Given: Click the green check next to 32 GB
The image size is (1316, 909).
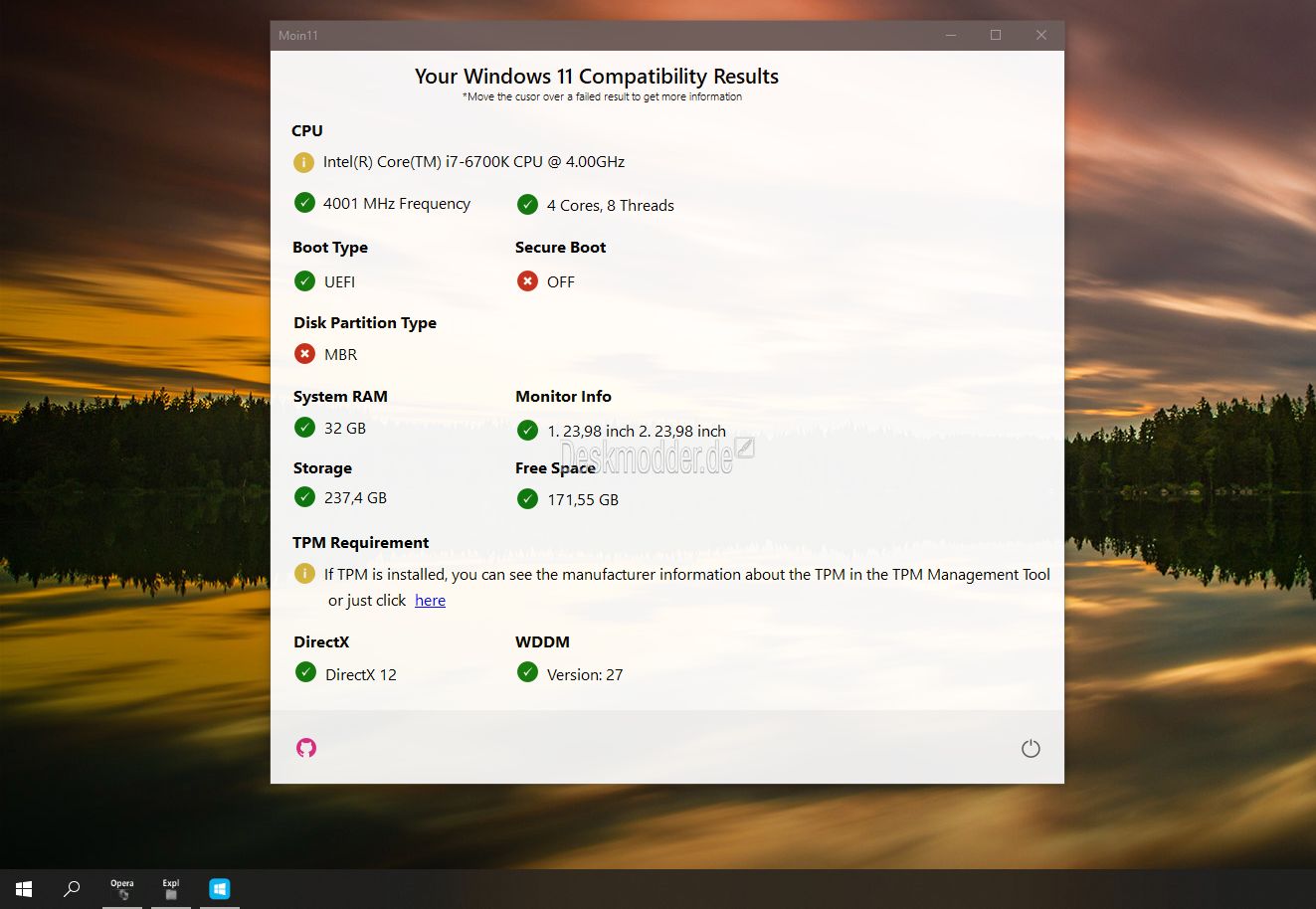Looking at the screenshot, I should (x=305, y=428).
